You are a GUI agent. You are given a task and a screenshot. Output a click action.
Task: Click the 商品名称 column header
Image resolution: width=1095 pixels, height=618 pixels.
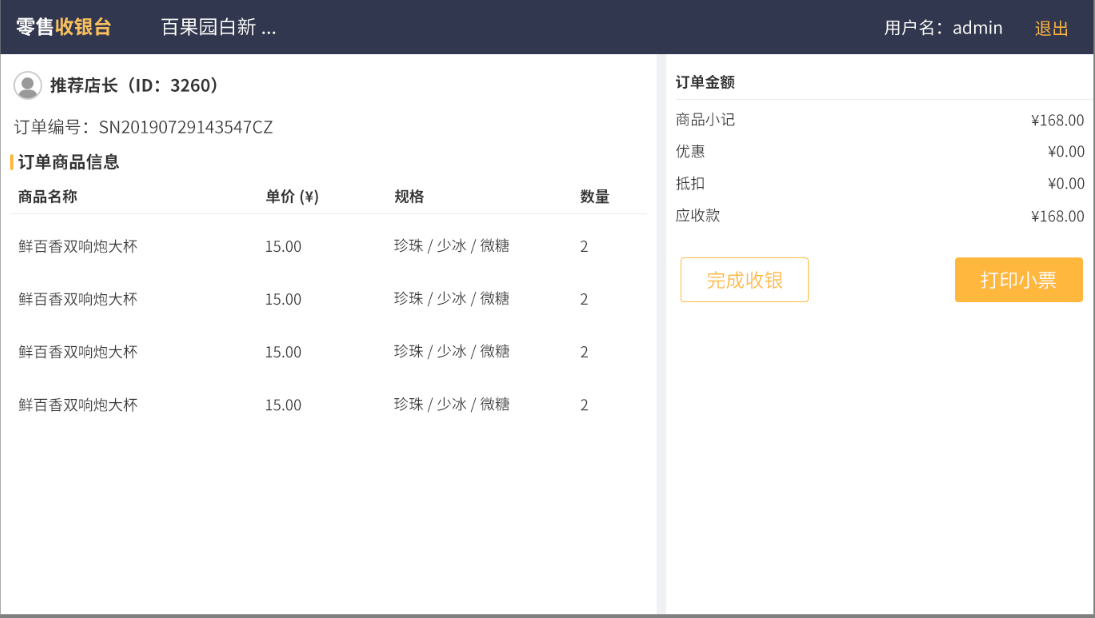(47, 197)
